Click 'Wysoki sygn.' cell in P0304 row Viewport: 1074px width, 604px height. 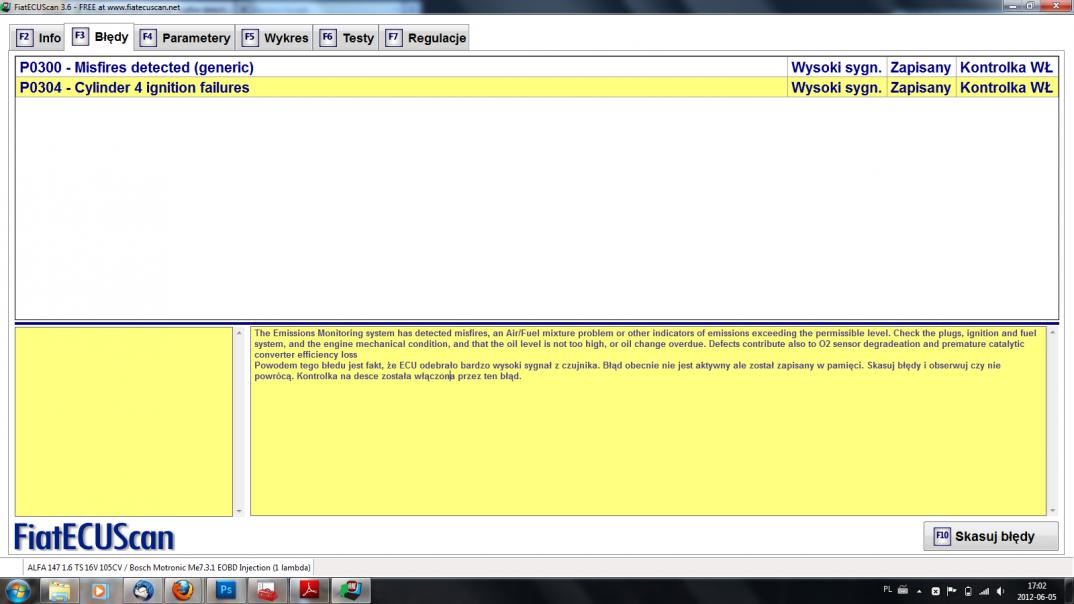pos(836,88)
